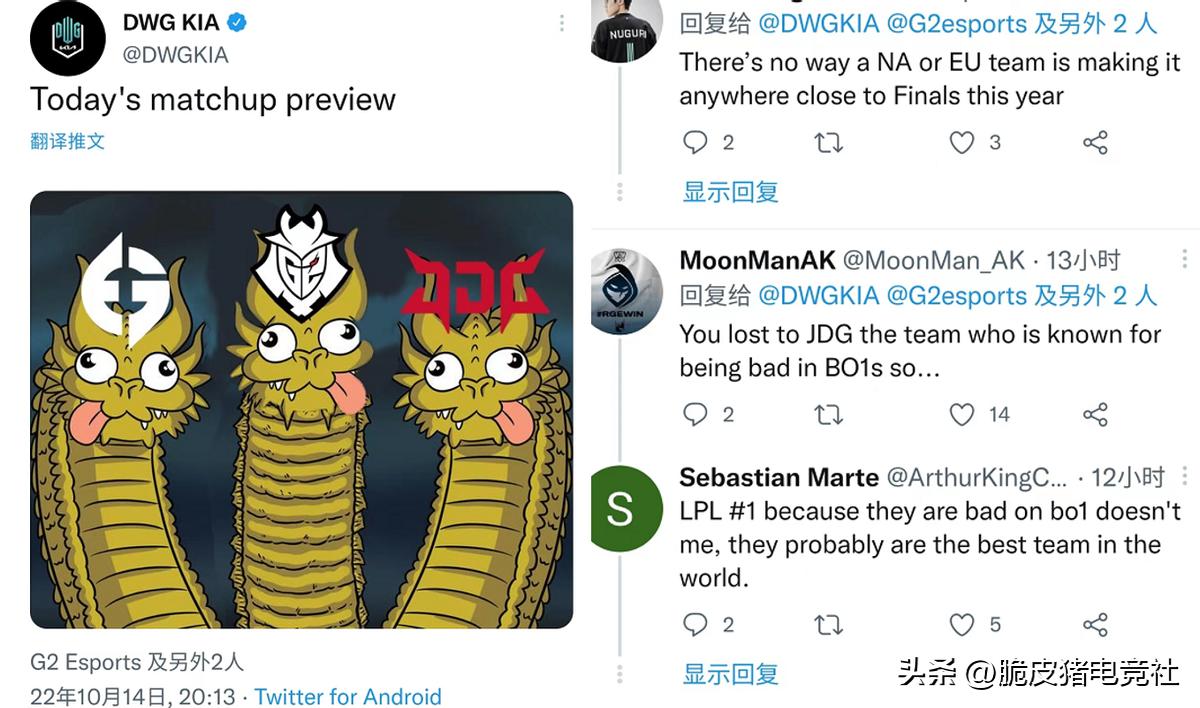The height and width of the screenshot is (708, 1200).
Task: Show replies under the first comment
Action: pyautogui.click(x=731, y=192)
